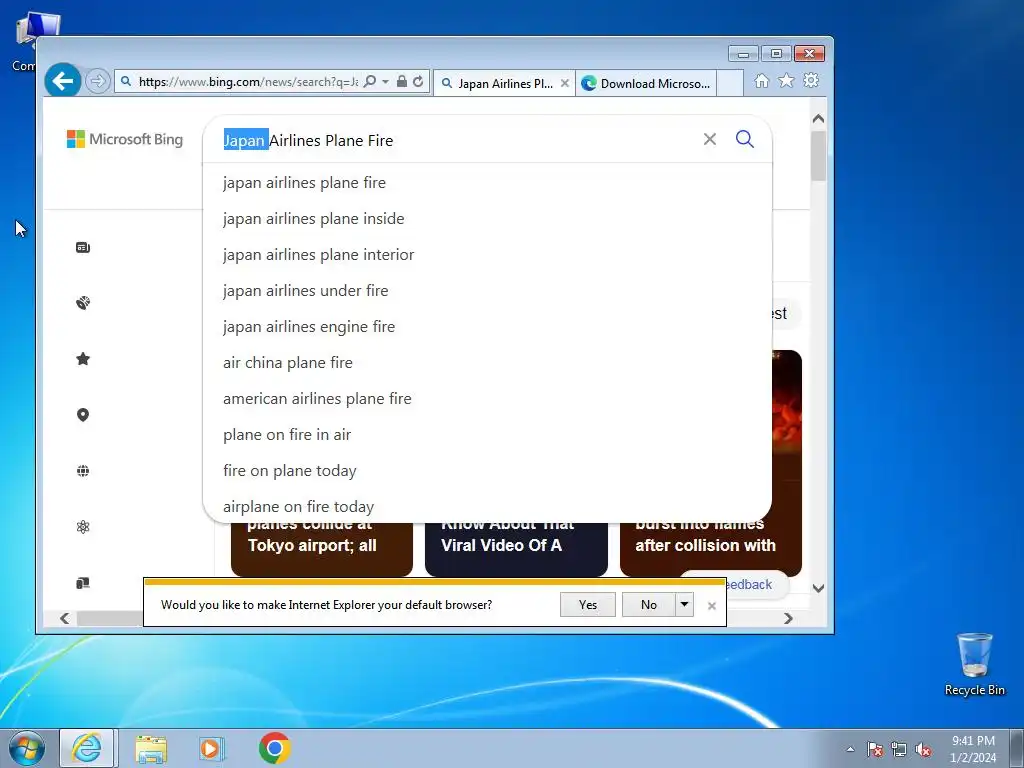Click Yes to make IE default browser

pyautogui.click(x=588, y=605)
